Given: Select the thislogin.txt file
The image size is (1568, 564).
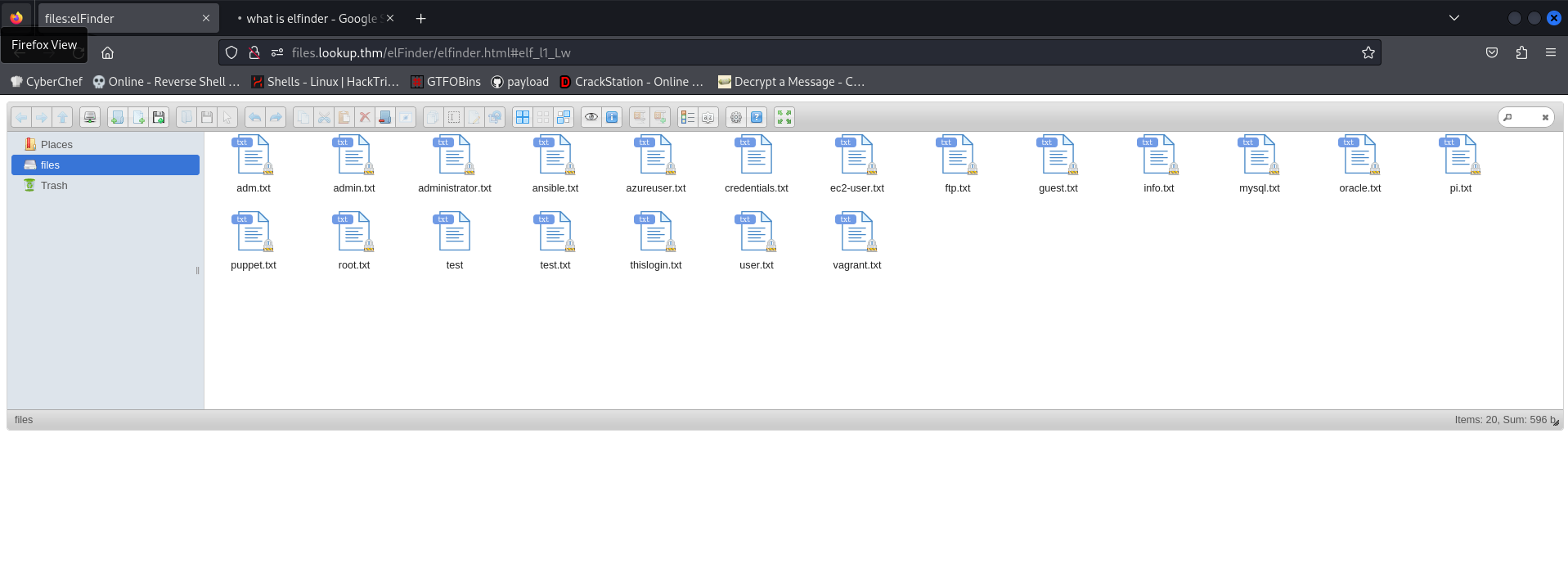Looking at the screenshot, I should [x=656, y=241].
